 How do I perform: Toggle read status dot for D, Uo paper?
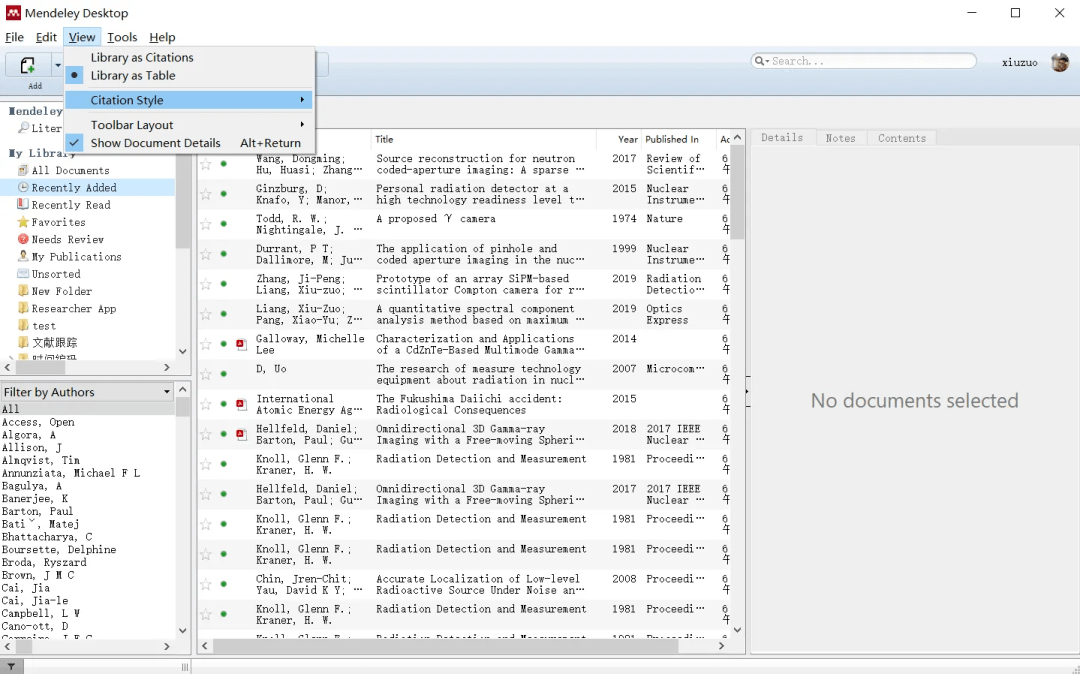[x=223, y=374]
